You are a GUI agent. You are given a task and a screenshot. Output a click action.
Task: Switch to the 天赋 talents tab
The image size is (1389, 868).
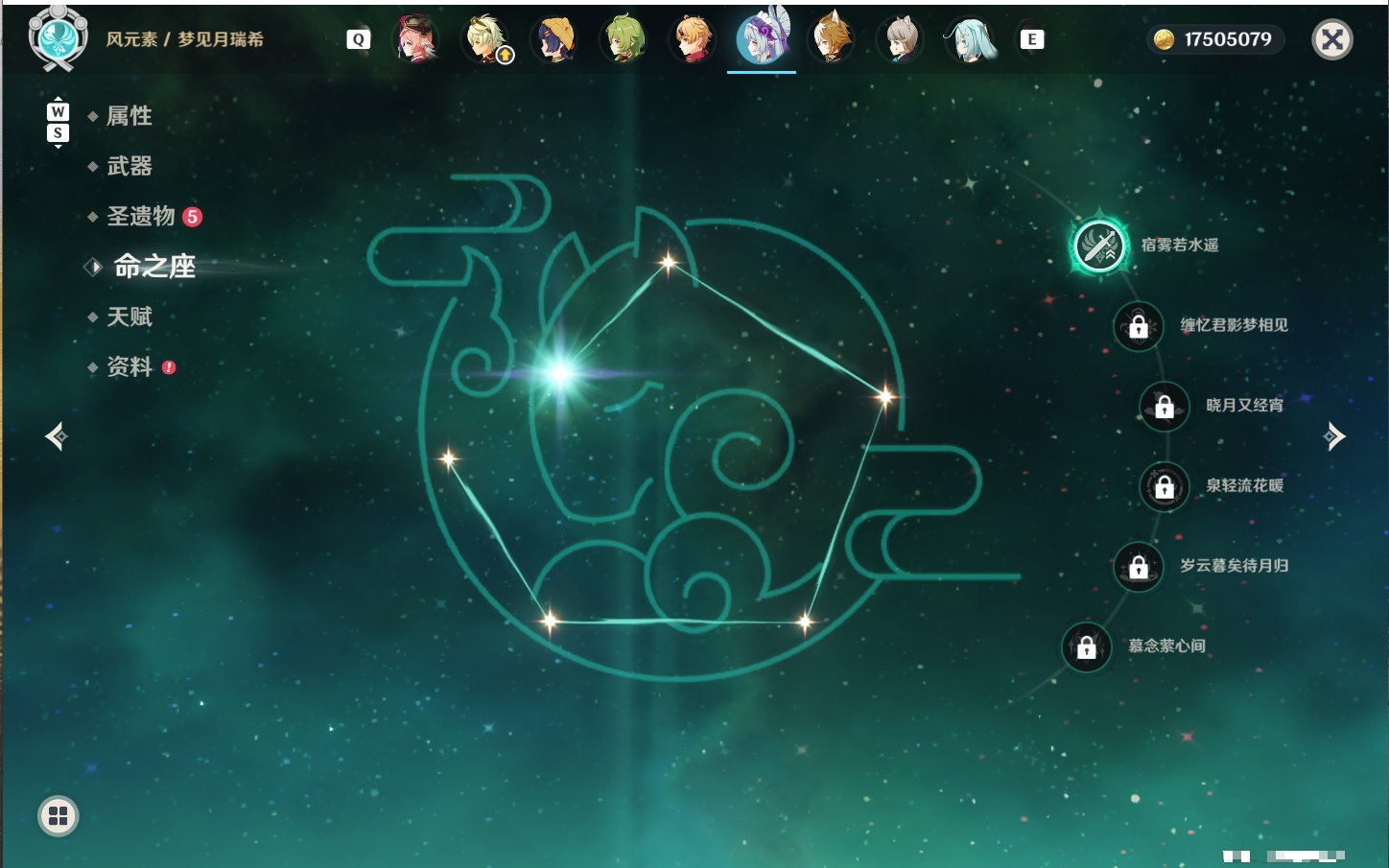(129, 317)
